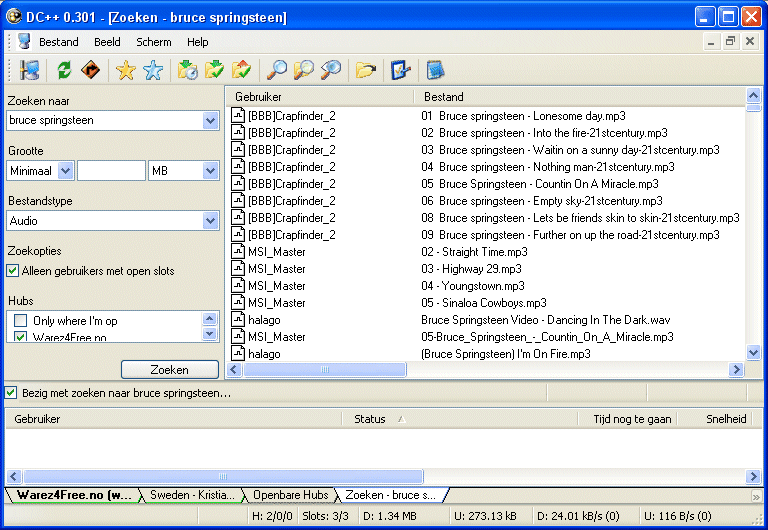Image resolution: width=768 pixels, height=530 pixels.
Task: Click the H: 2/0/0 status bar entry
Action: point(272,516)
